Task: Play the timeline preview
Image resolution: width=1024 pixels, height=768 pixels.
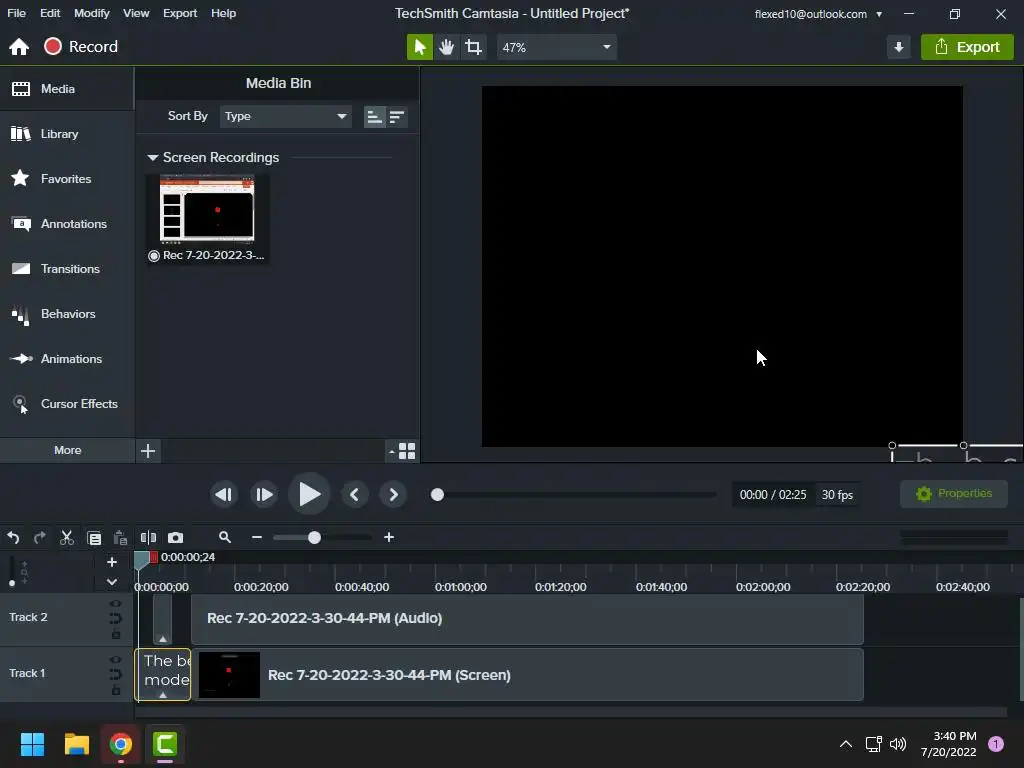Action: pyautogui.click(x=309, y=494)
